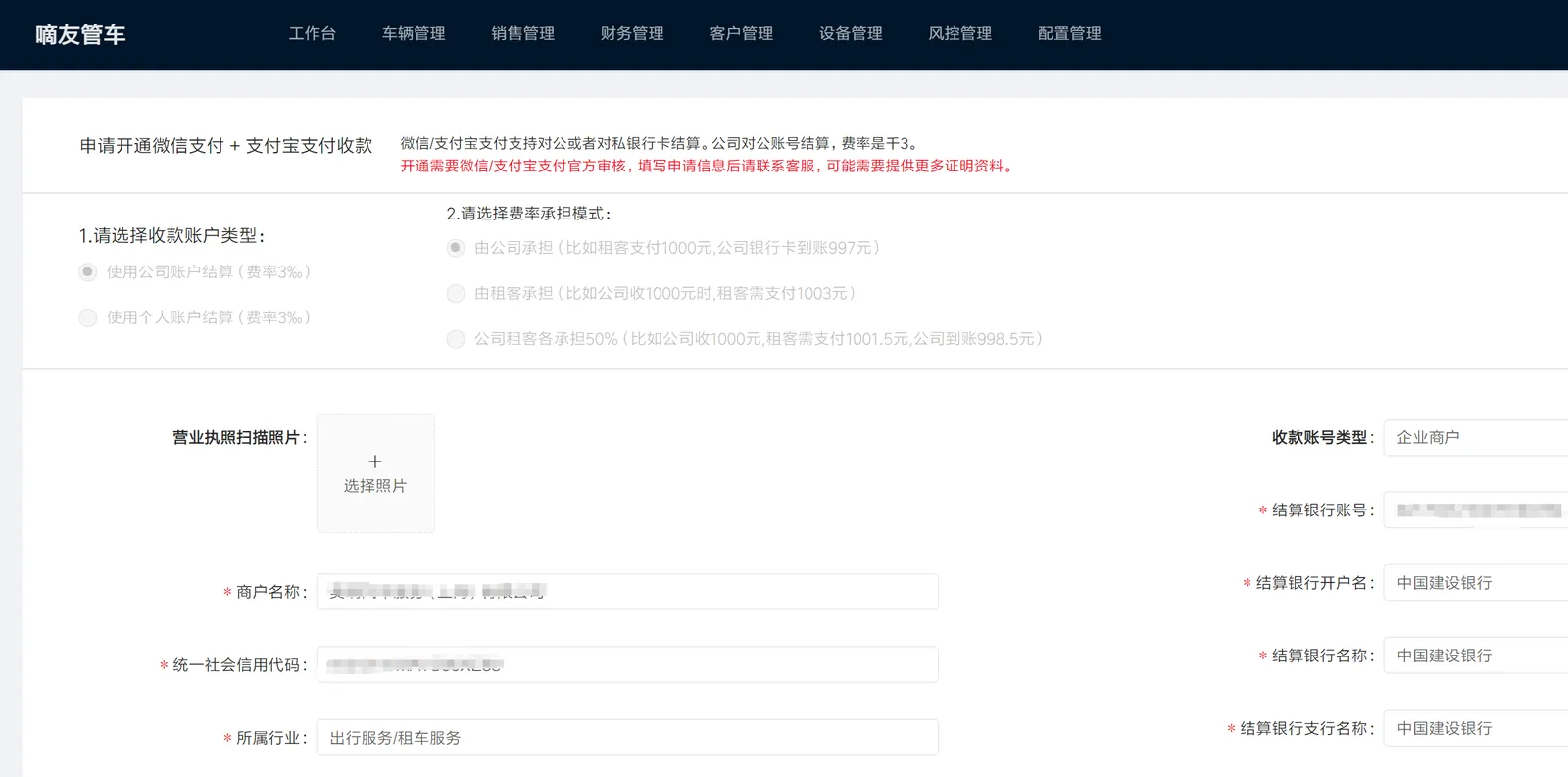Click the red notice text about 官方审核

tap(709, 167)
